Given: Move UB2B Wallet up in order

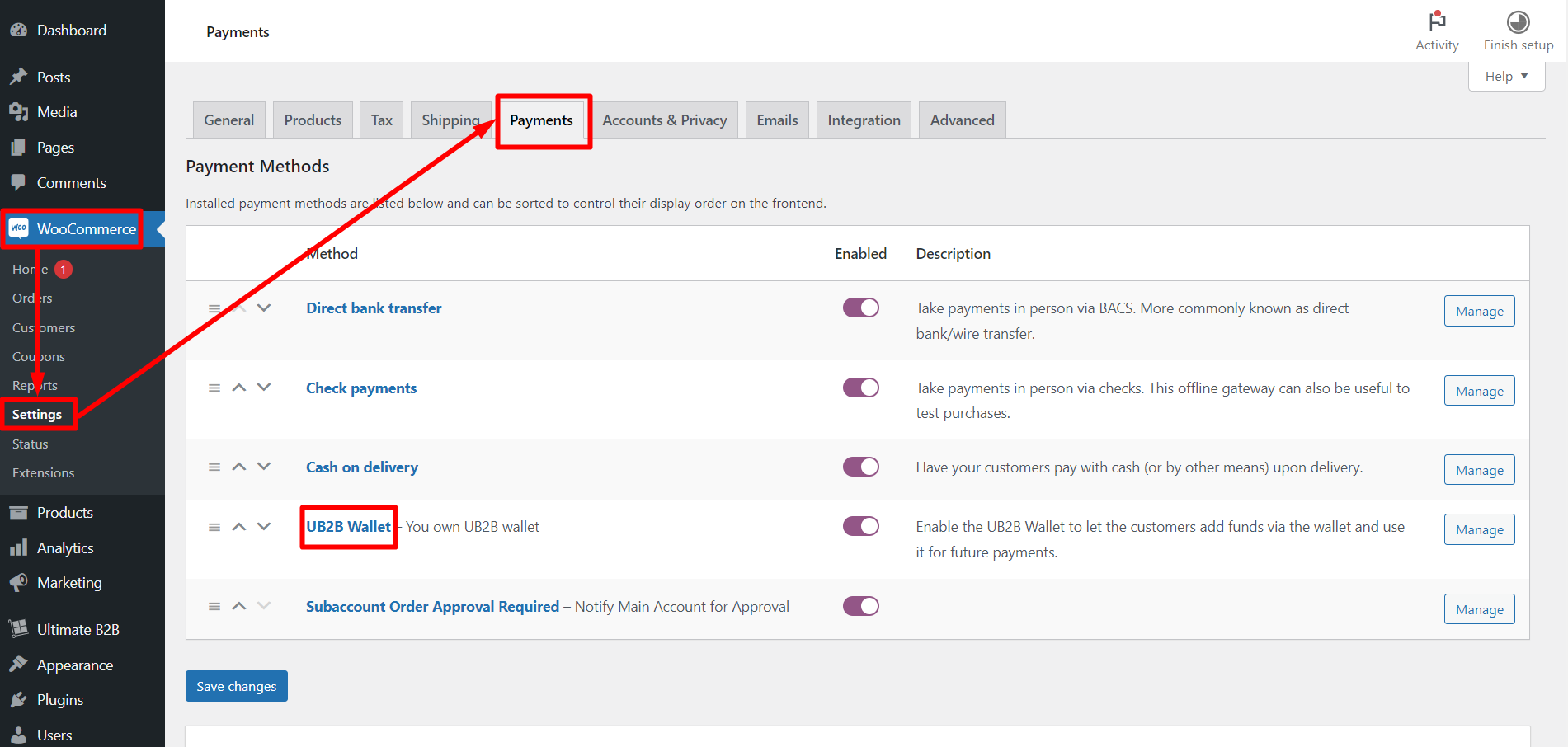Looking at the screenshot, I should coord(239,527).
